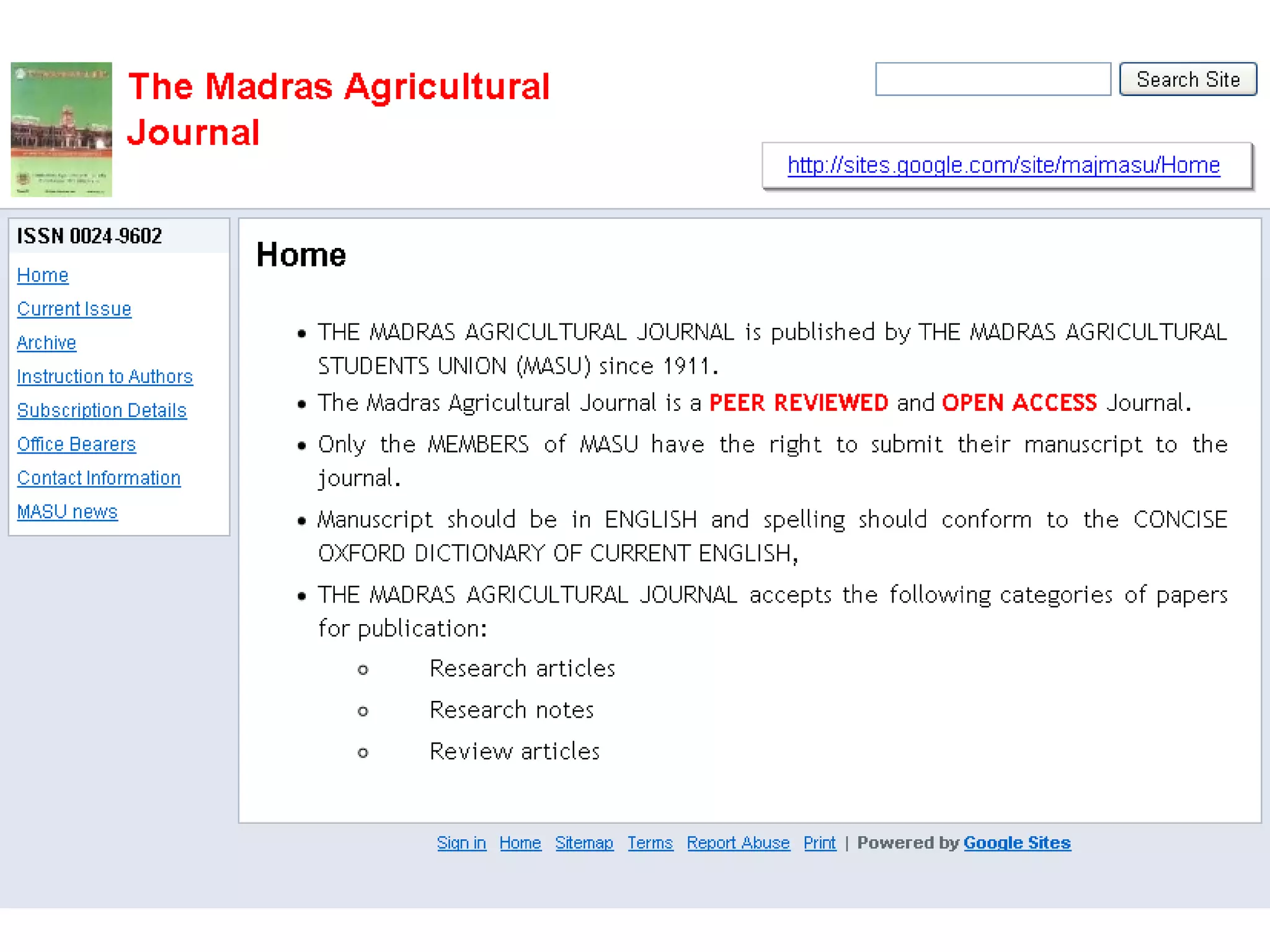Click the Report Abuse link
The image size is (1270, 952).
738,843
